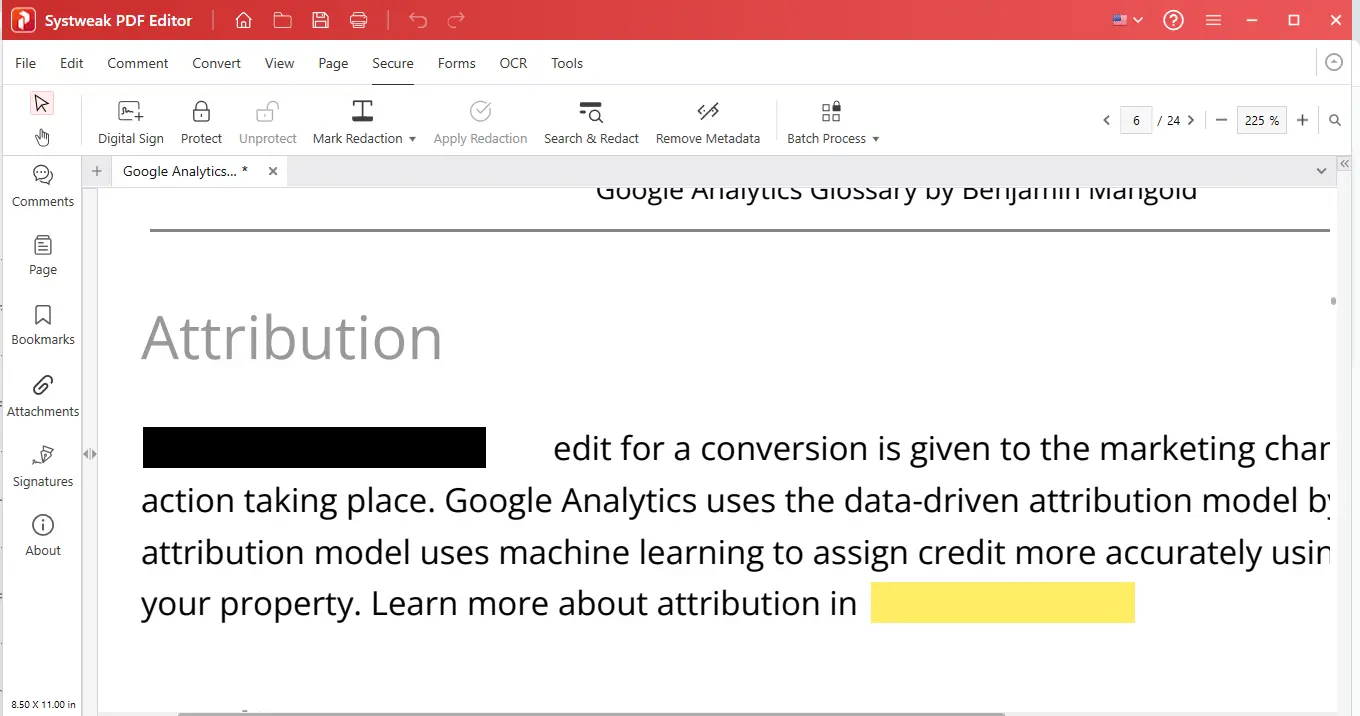Viewport: 1360px width, 716px height.
Task: Click the black redaction box
Action: [x=314, y=448]
